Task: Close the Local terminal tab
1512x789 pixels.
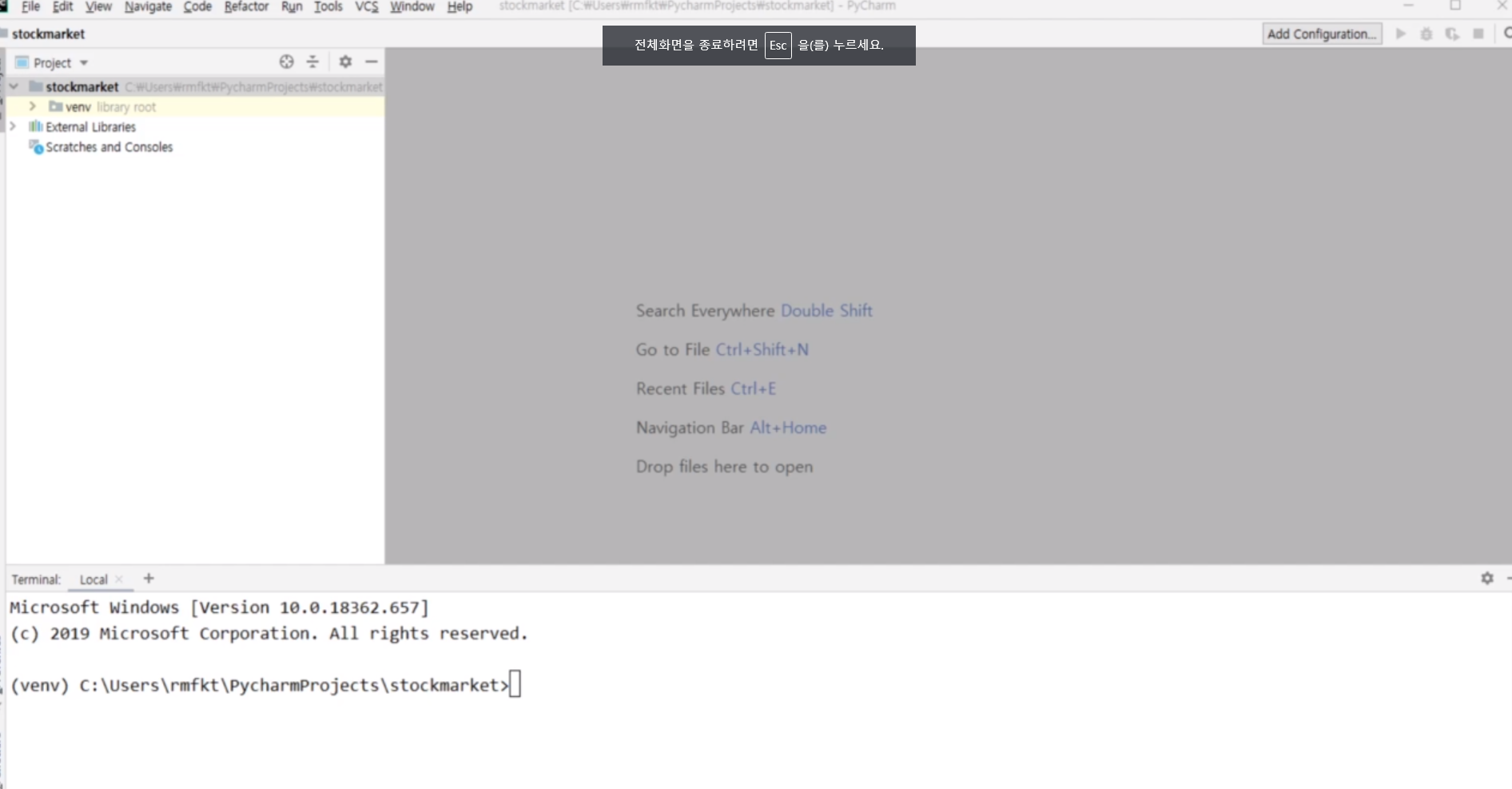Action: click(x=119, y=579)
